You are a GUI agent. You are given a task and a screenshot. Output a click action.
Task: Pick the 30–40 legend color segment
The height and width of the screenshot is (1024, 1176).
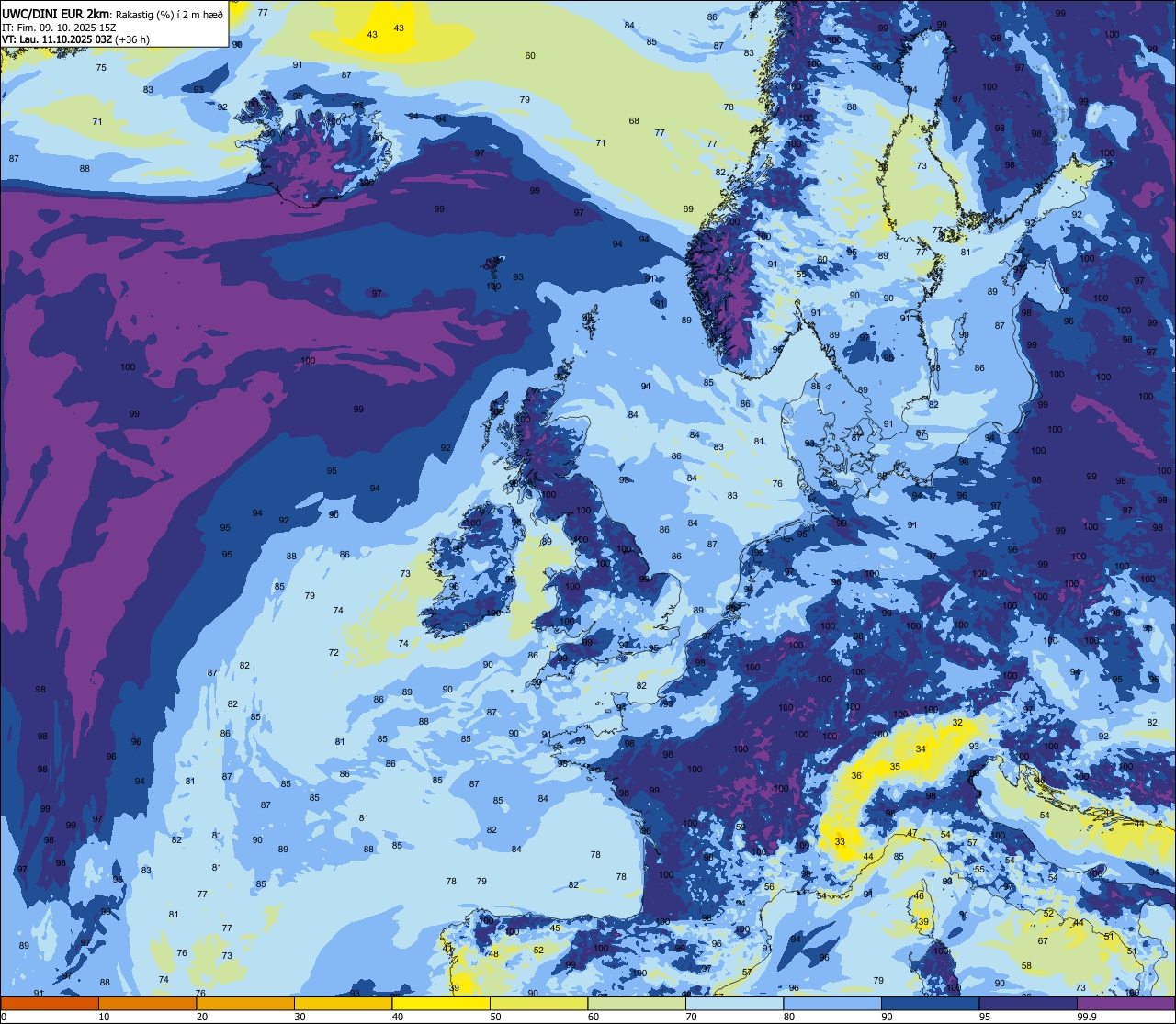click(x=343, y=1003)
